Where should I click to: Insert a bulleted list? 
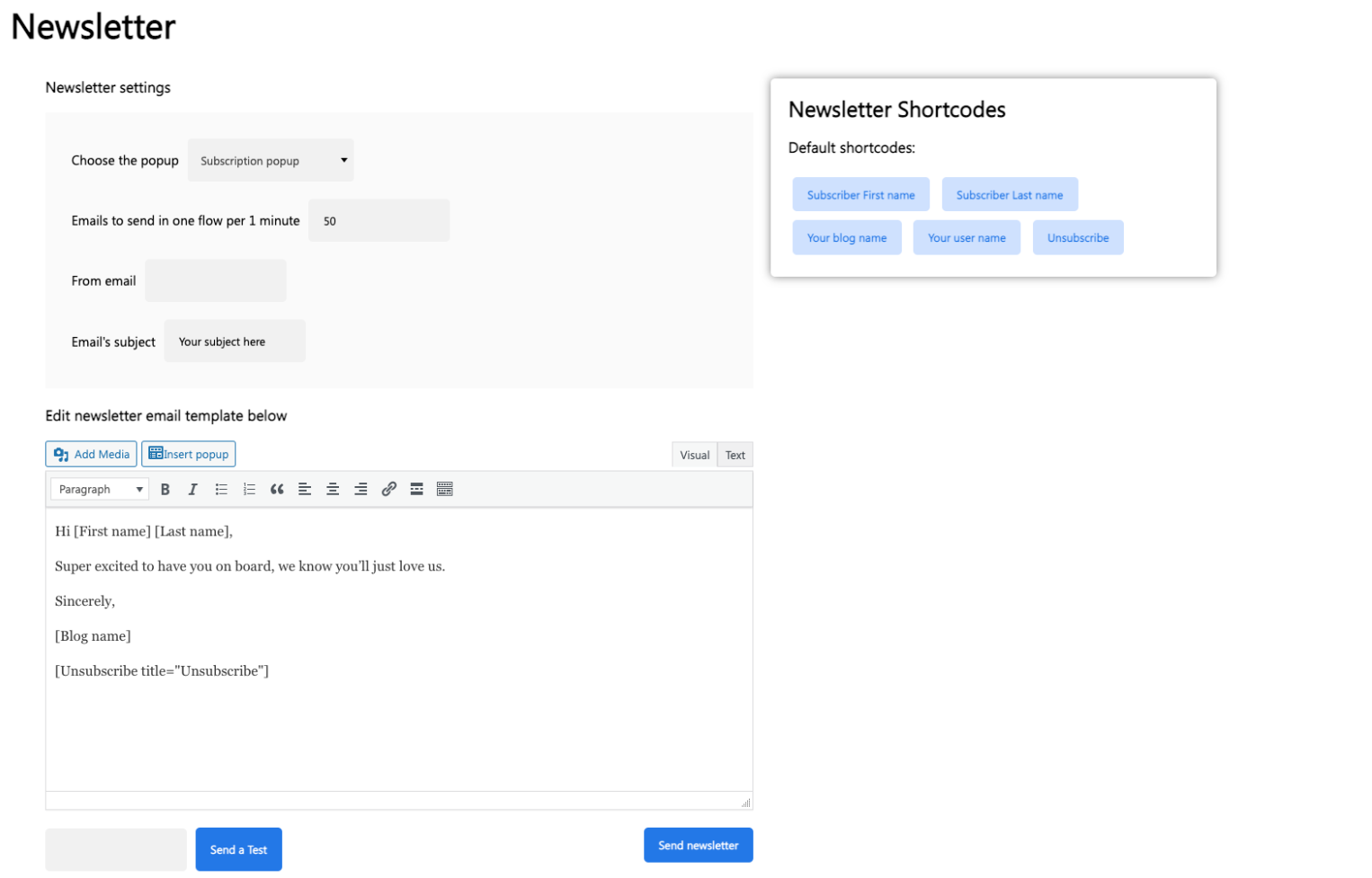tap(221, 490)
